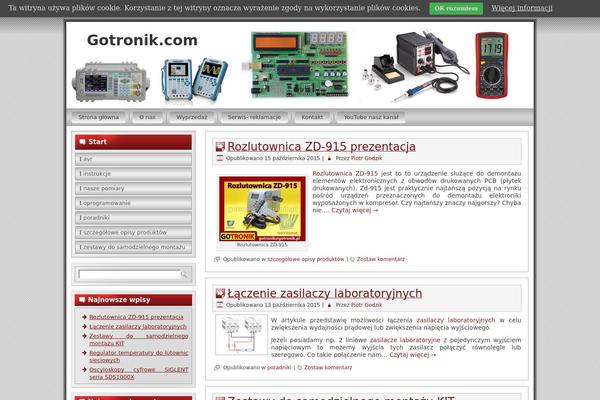Screen dimensions: 600x400
Task: Follow zasilacze laboratoryjne link in second paragraph
Action: pos(405,340)
